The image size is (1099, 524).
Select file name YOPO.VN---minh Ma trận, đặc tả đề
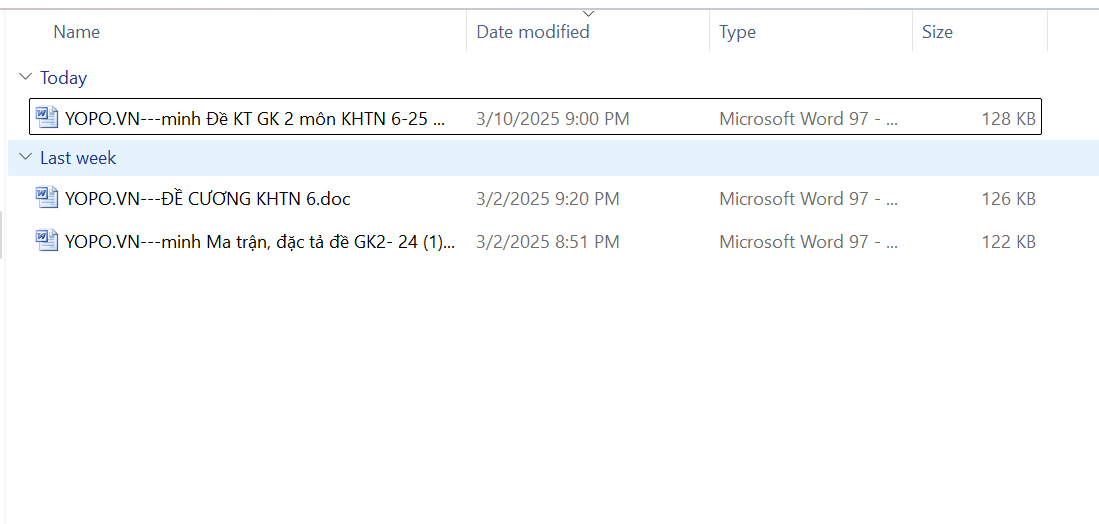pyautogui.click(x=260, y=242)
